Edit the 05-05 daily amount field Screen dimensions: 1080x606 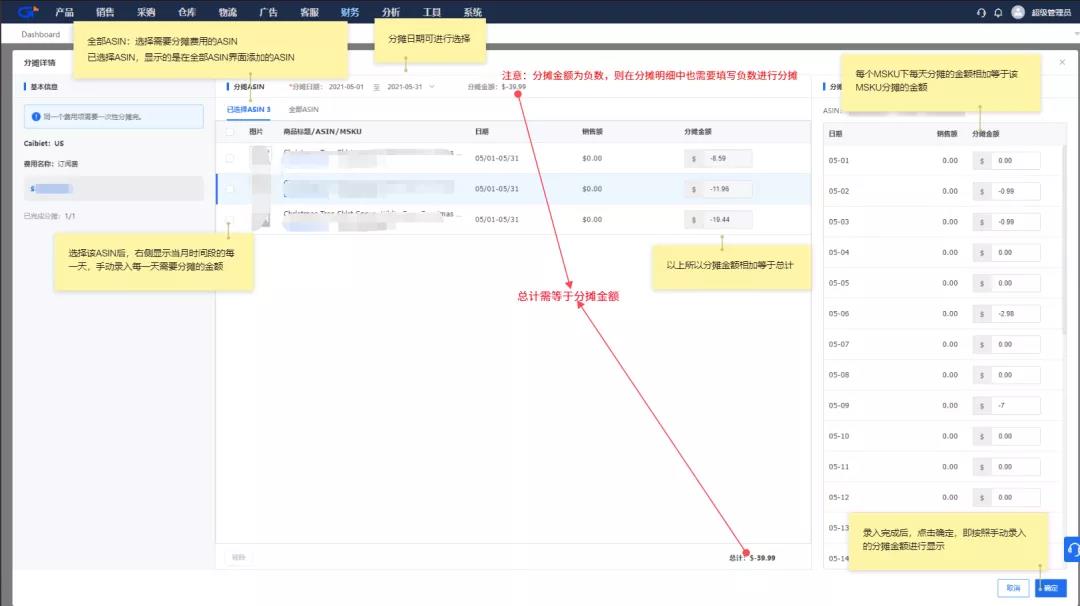1015,283
